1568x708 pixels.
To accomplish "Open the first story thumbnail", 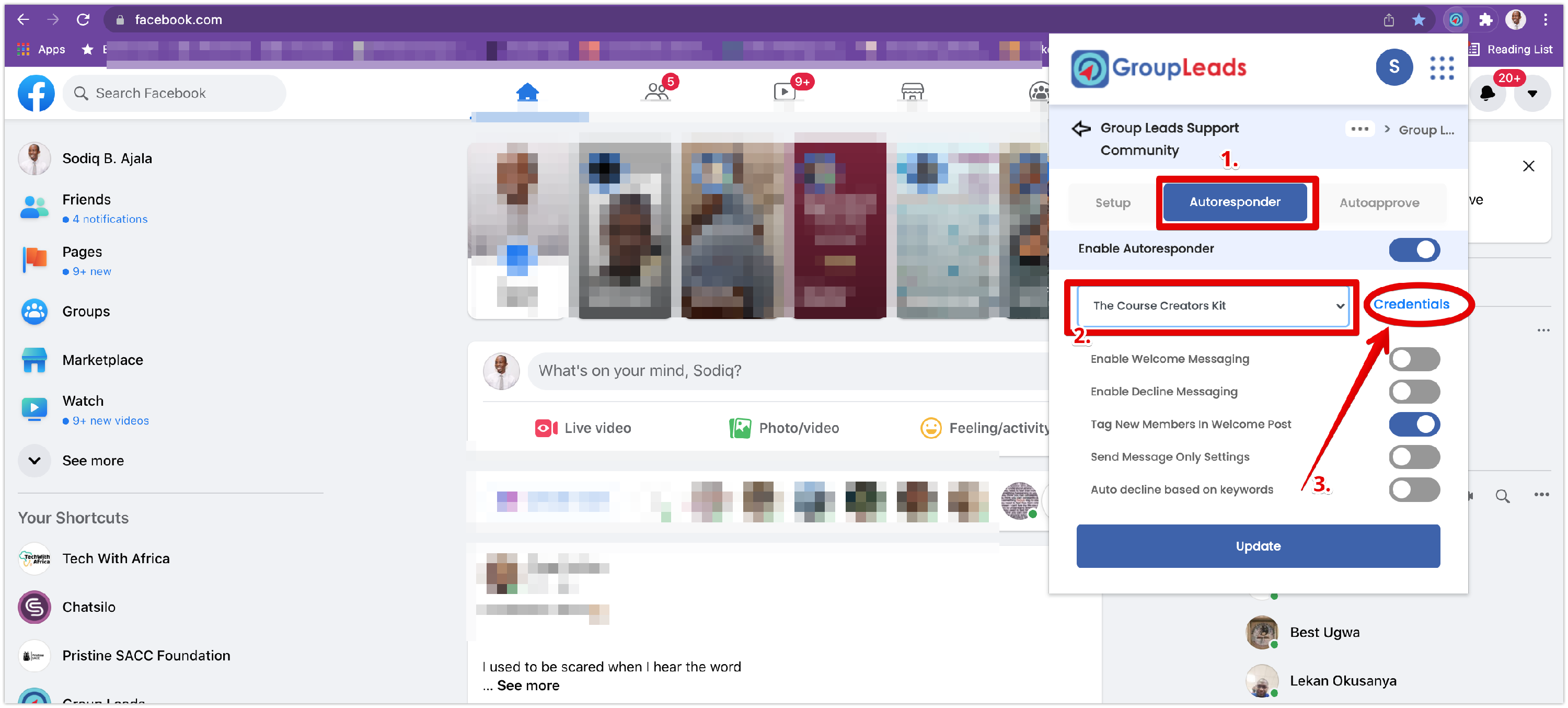I will [518, 230].
